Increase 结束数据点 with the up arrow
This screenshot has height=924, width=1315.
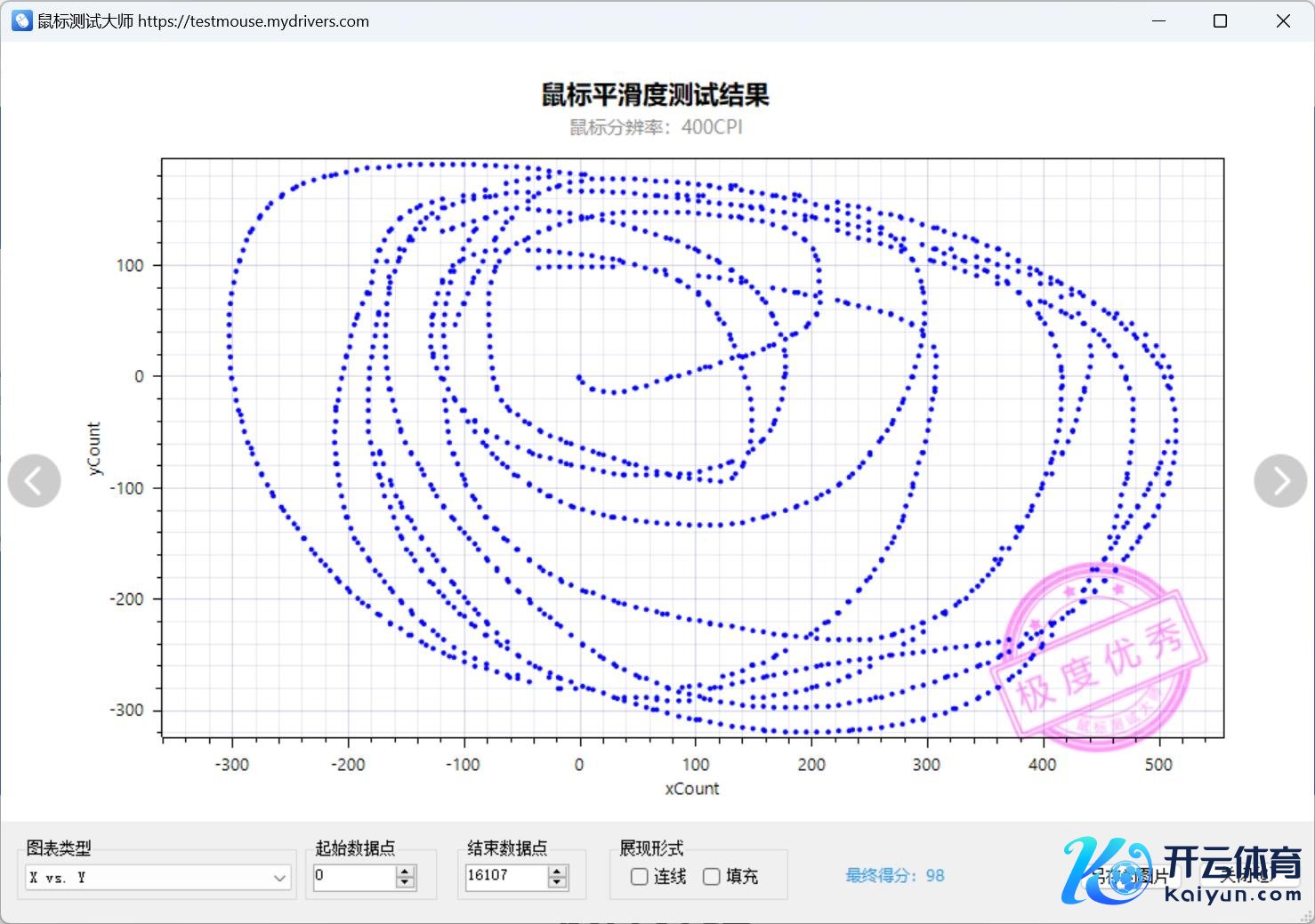click(558, 871)
